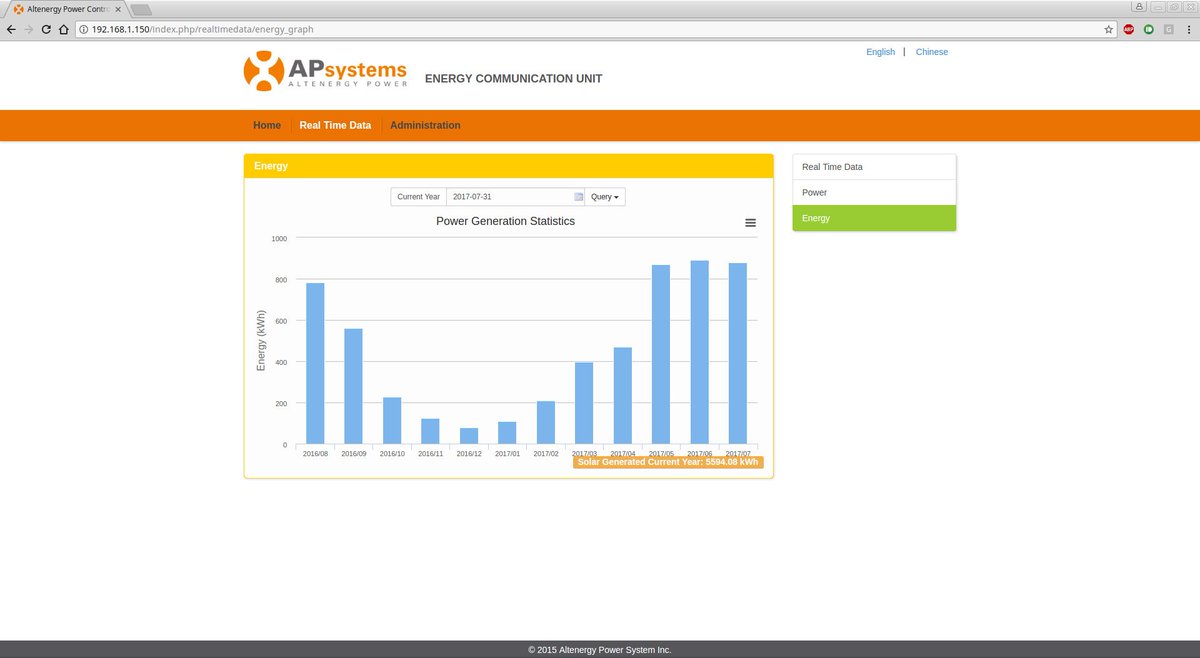The height and width of the screenshot is (658, 1200).
Task: Click the green extension icon in toolbar
Action: click(1149, 29)
